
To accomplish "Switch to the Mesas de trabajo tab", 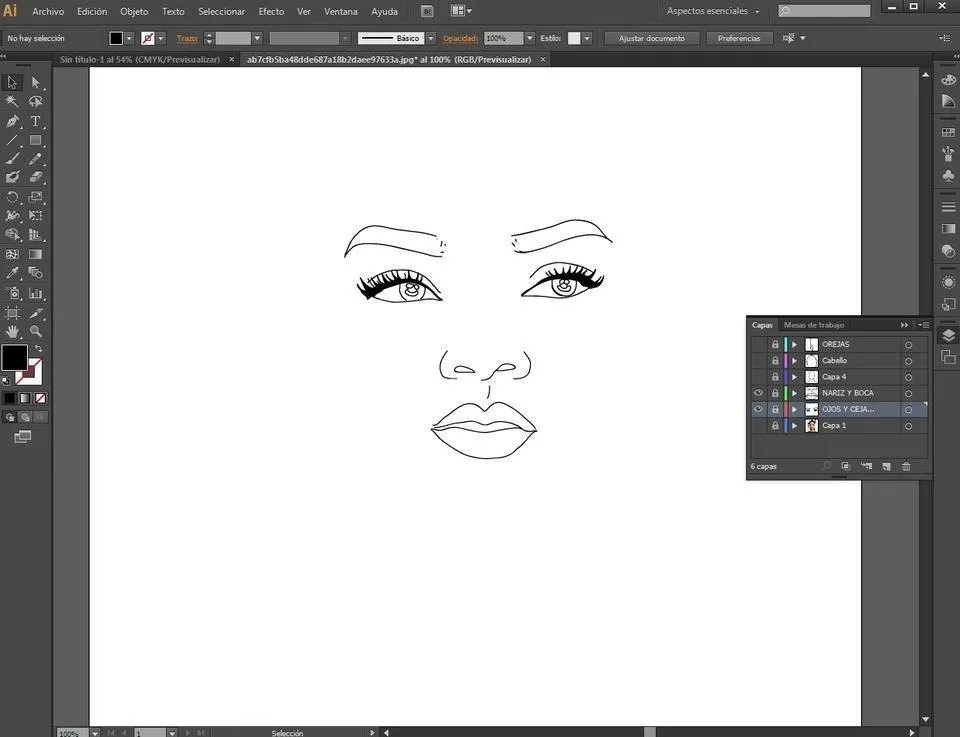I will point(813,325).
